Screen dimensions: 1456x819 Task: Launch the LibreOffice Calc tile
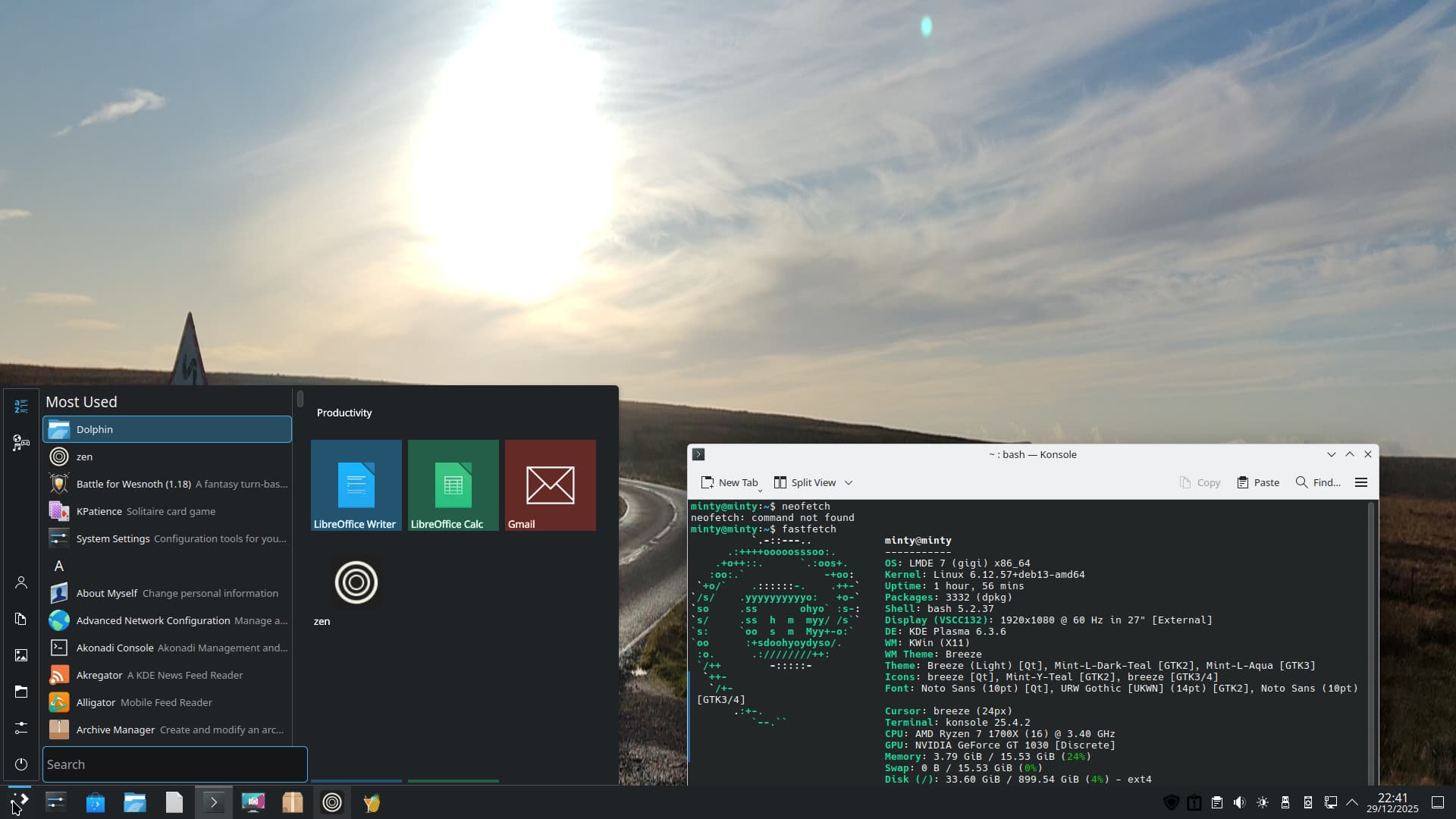[x=453, y=485]
